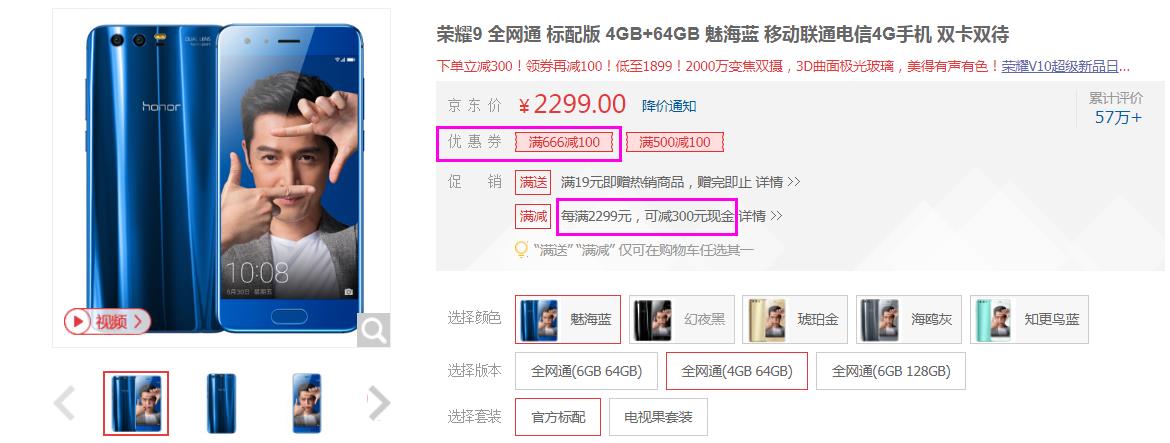Select the phone front view thumbnail
Viewport: 1170px width, 443px height.
click(307, 403)
